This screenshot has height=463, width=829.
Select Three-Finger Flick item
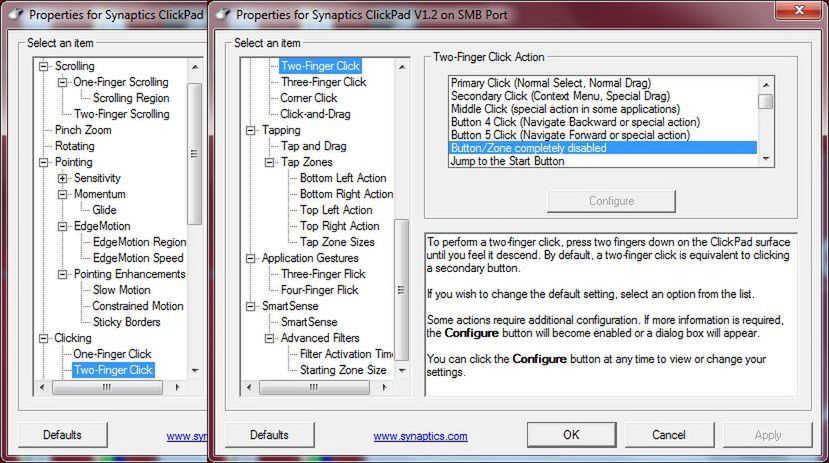(323, 274)
